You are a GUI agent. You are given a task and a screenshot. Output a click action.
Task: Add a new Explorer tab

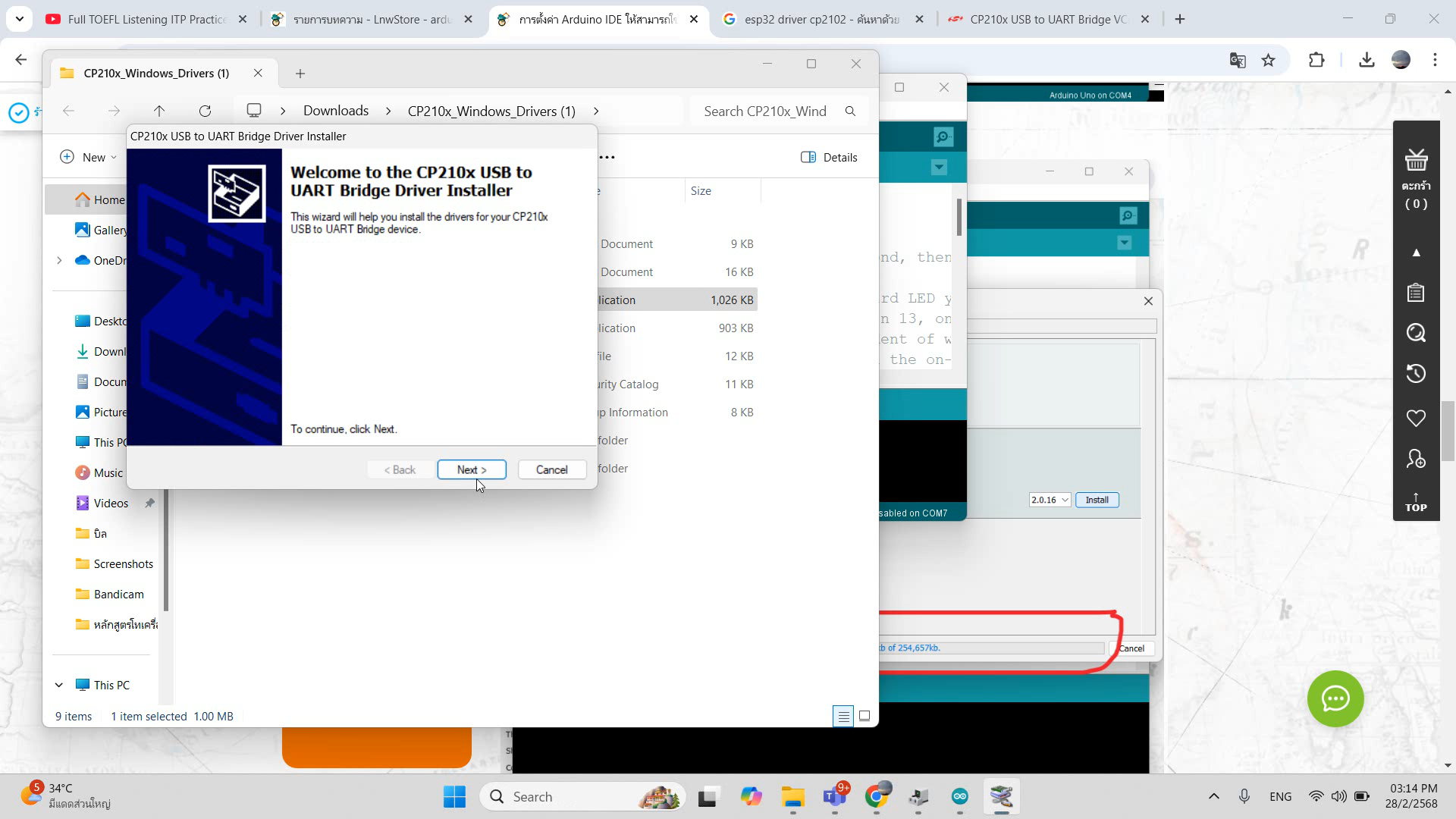tap(300, 74)
